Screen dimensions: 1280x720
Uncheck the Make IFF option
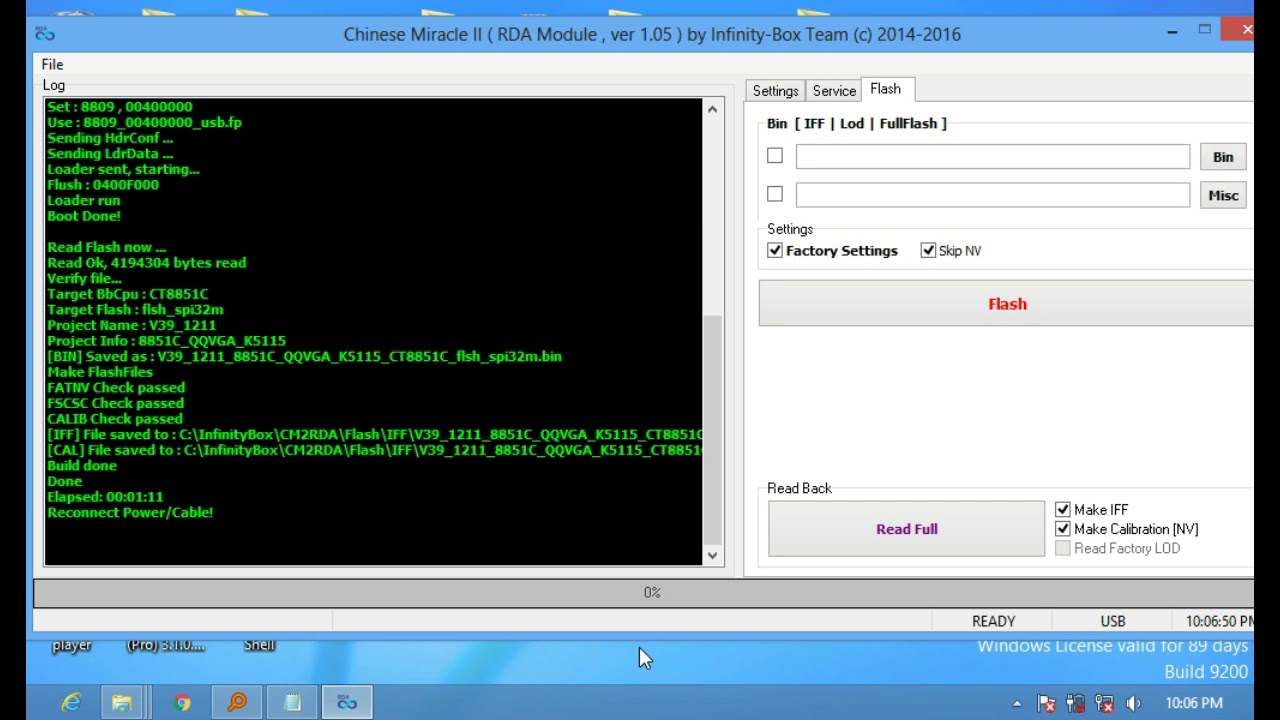pyautogui.click(x=1063, y=510)
